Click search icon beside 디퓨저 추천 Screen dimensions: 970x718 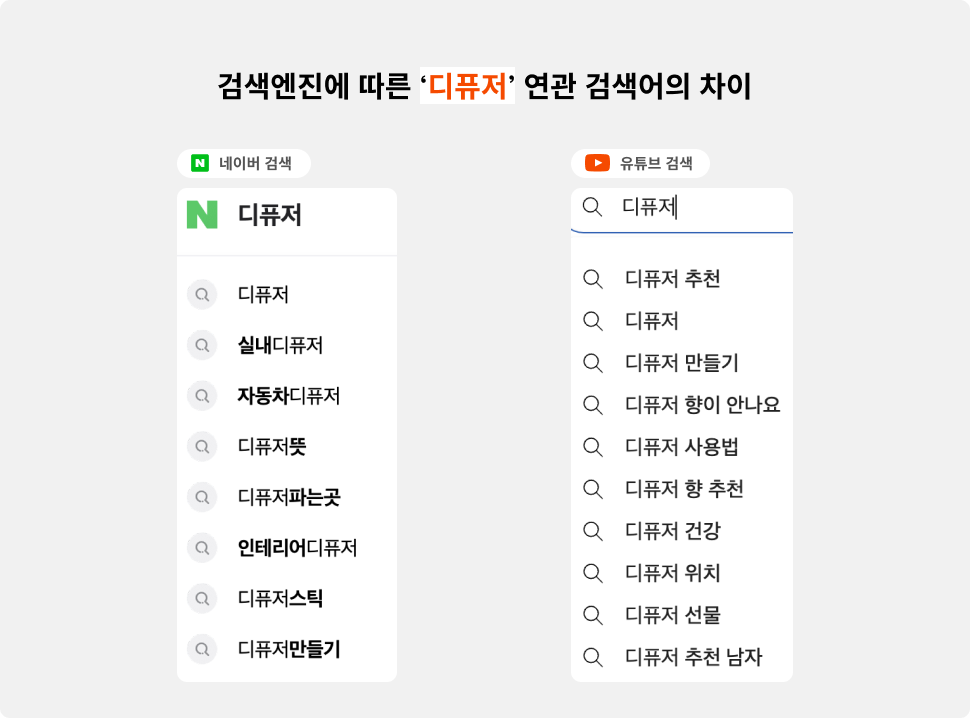point(593,279)
